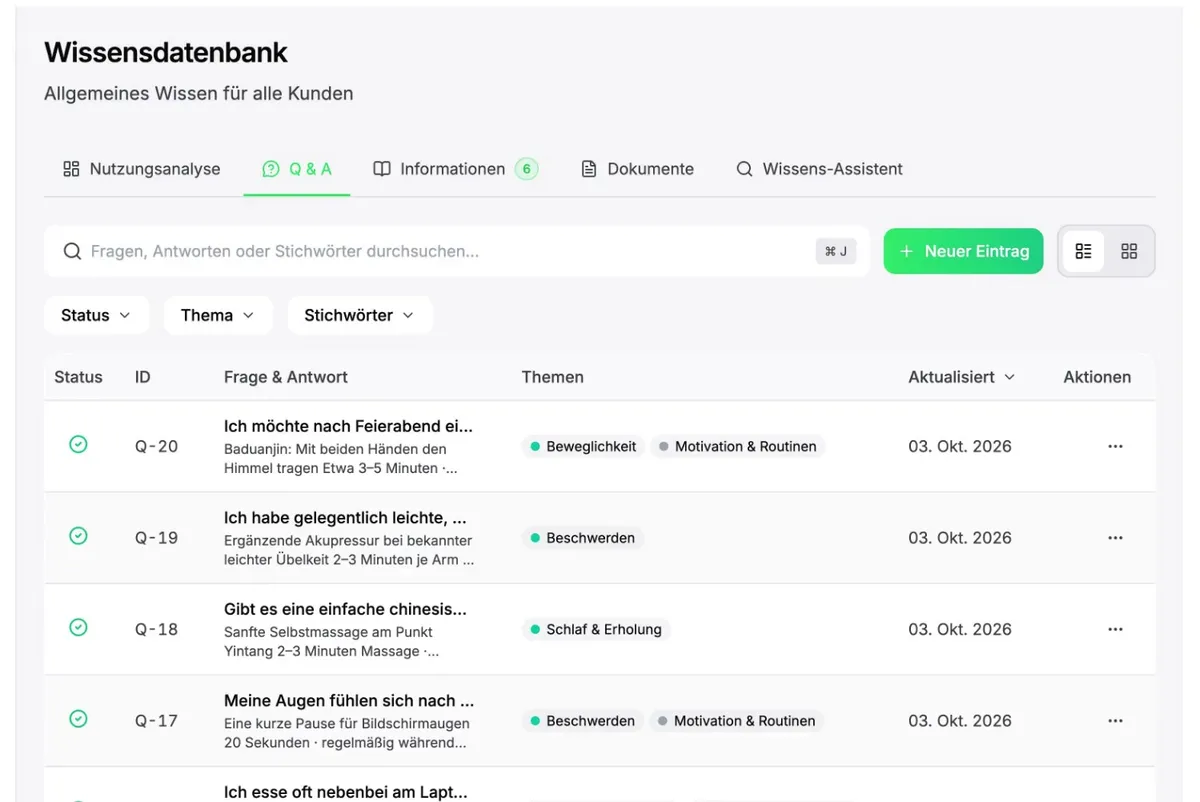Switch to the Informationen tab

(455, 169)
